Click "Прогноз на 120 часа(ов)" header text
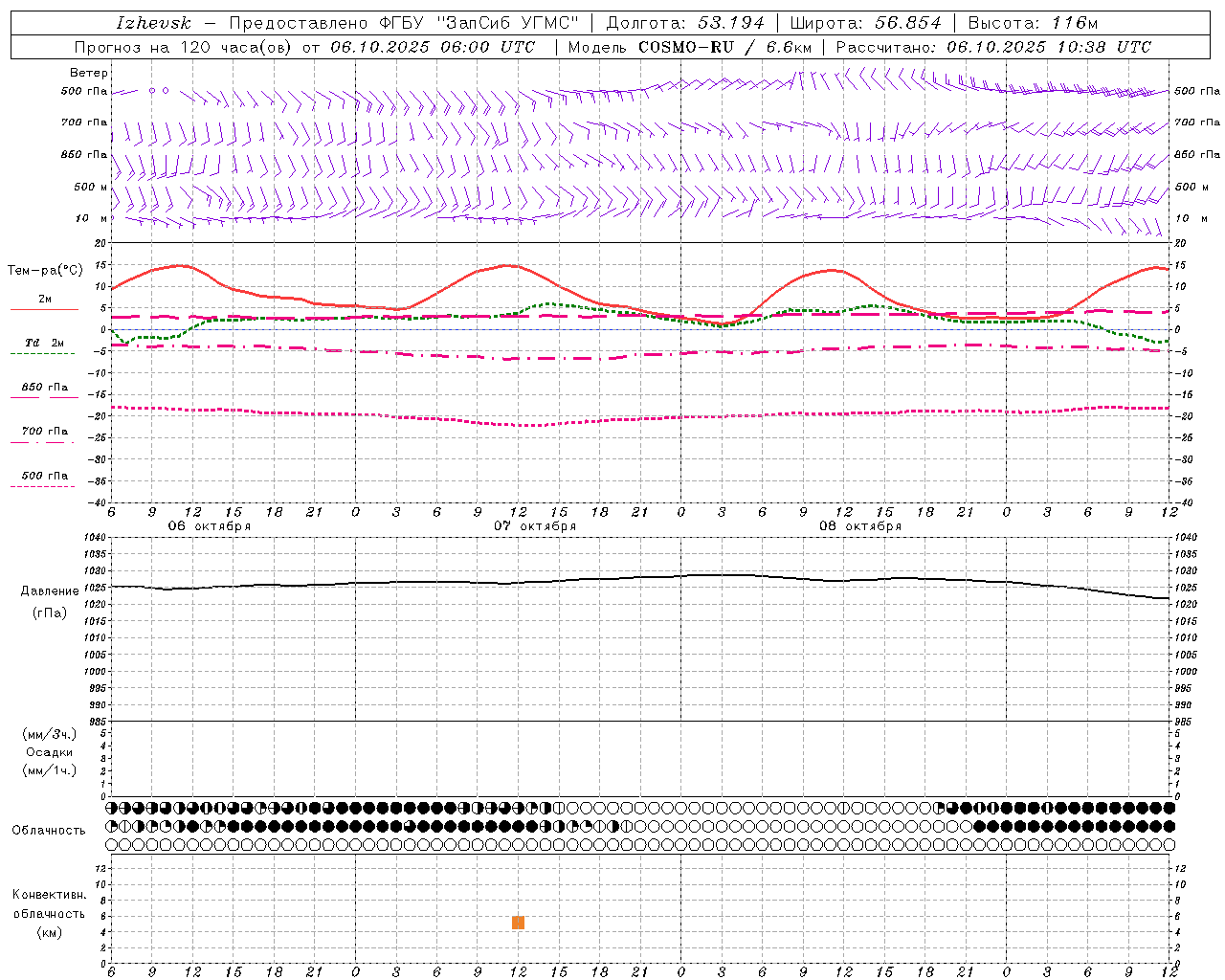The image size is (1225, 980). (184, 47)
